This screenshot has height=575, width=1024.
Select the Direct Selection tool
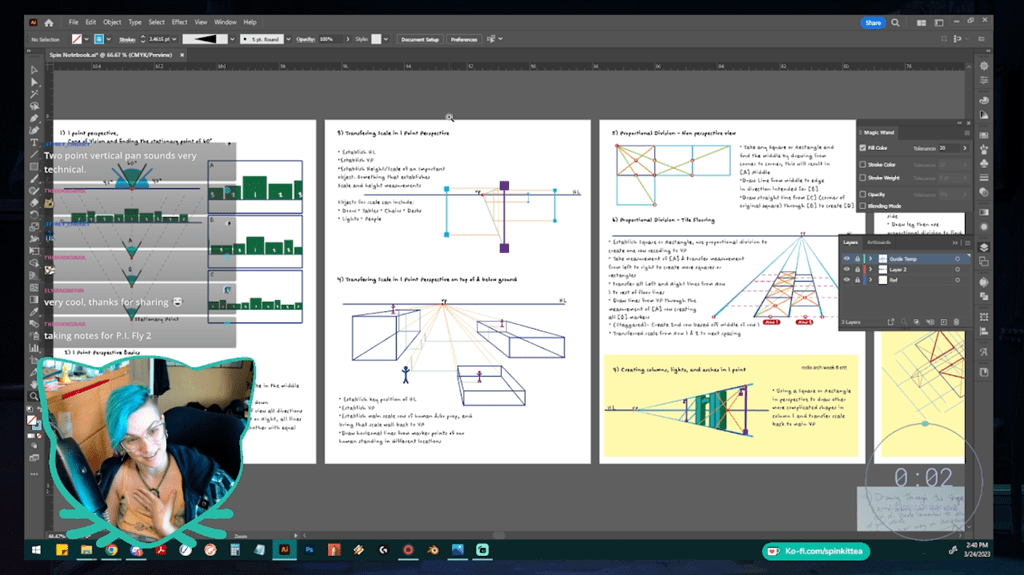(34, 82)
